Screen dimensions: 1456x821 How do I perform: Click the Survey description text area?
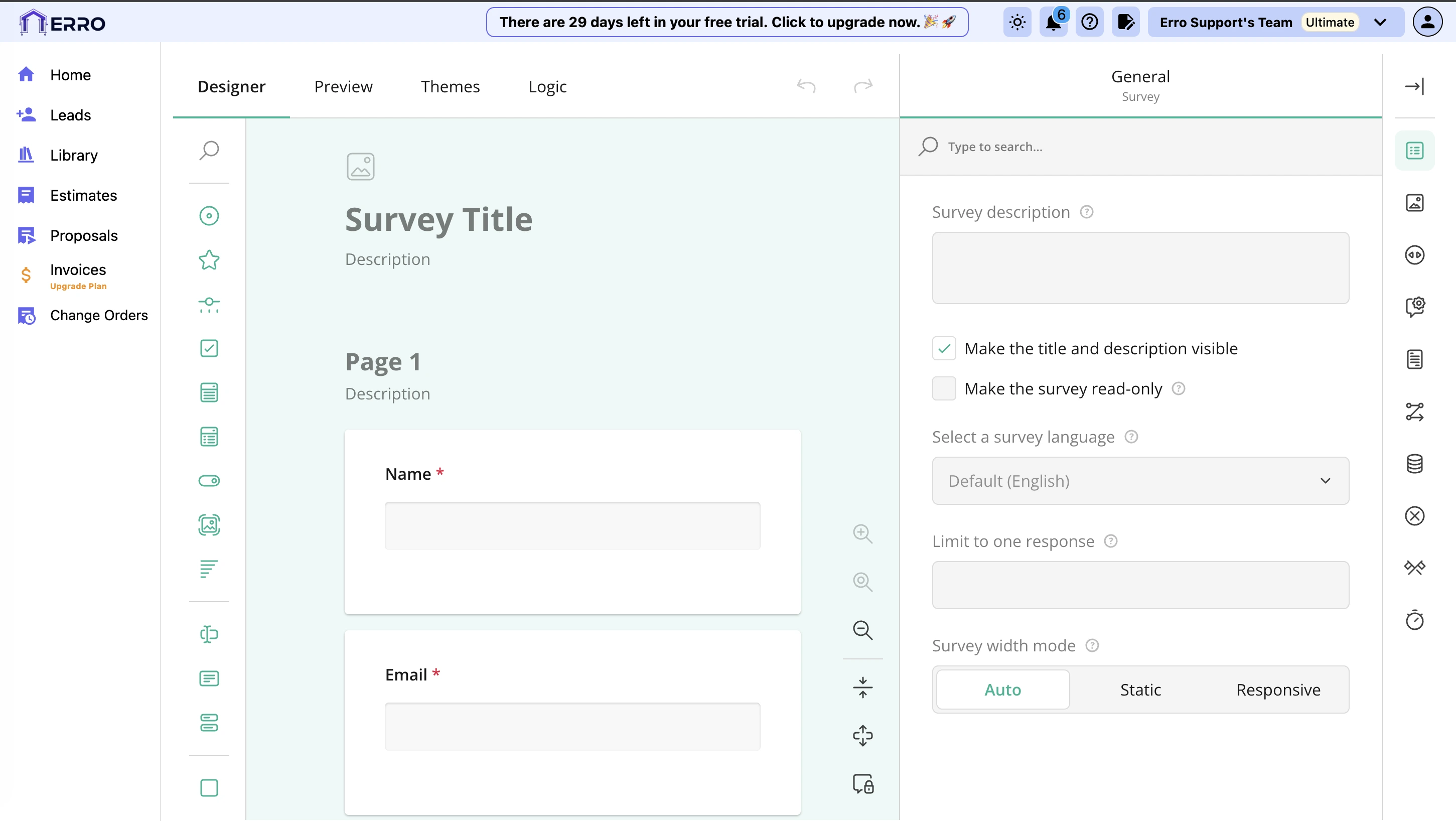coord(1140,268)
